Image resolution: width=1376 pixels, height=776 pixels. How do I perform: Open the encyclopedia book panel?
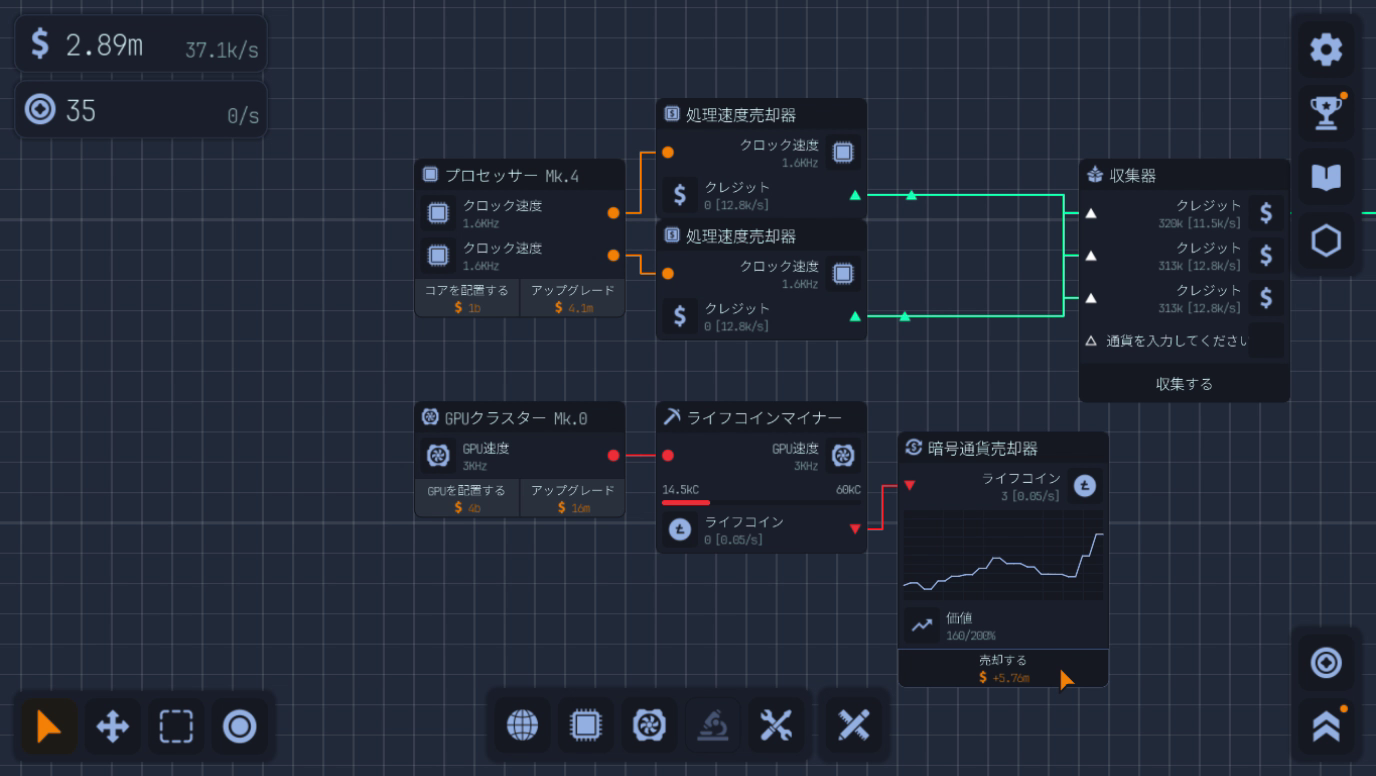(1326, 177)
